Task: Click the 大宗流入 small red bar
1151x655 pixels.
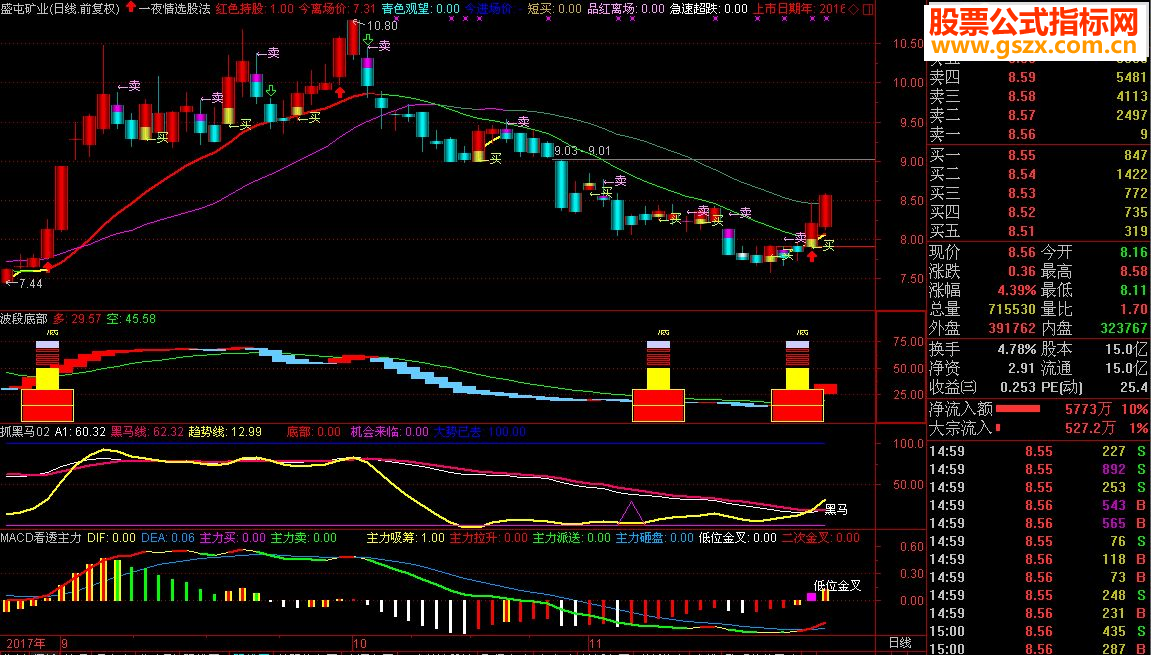Action: 998,427
